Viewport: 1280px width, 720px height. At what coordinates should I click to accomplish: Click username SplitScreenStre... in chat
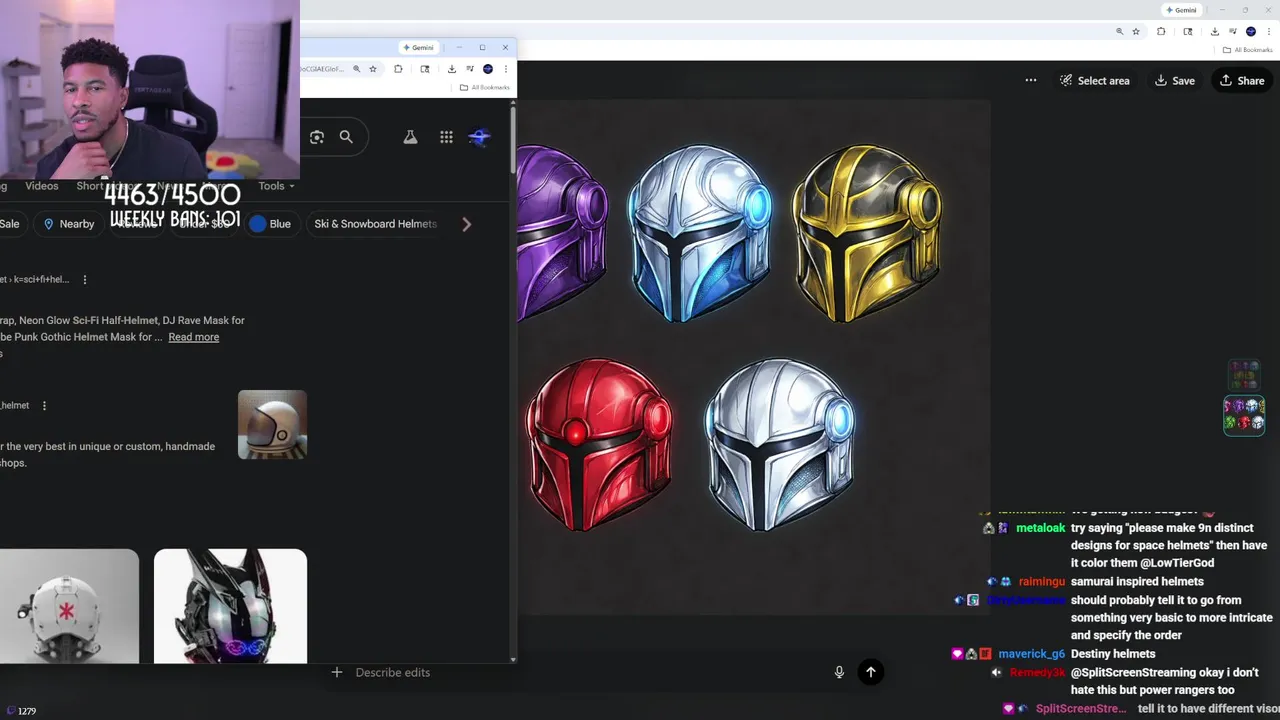(x=1081, y=709)
